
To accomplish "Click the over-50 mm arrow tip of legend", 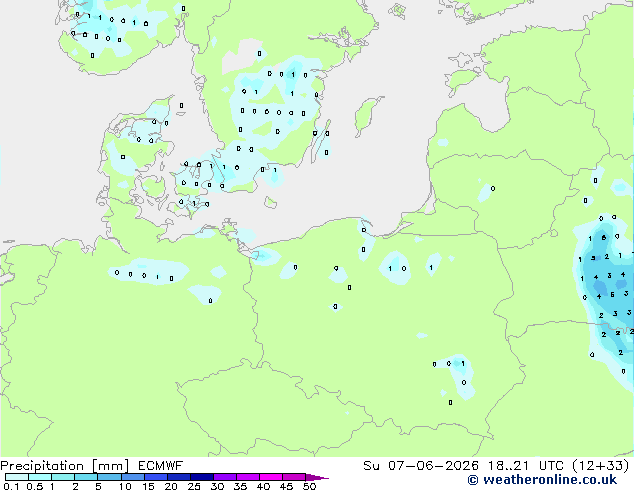I will 317,477.
